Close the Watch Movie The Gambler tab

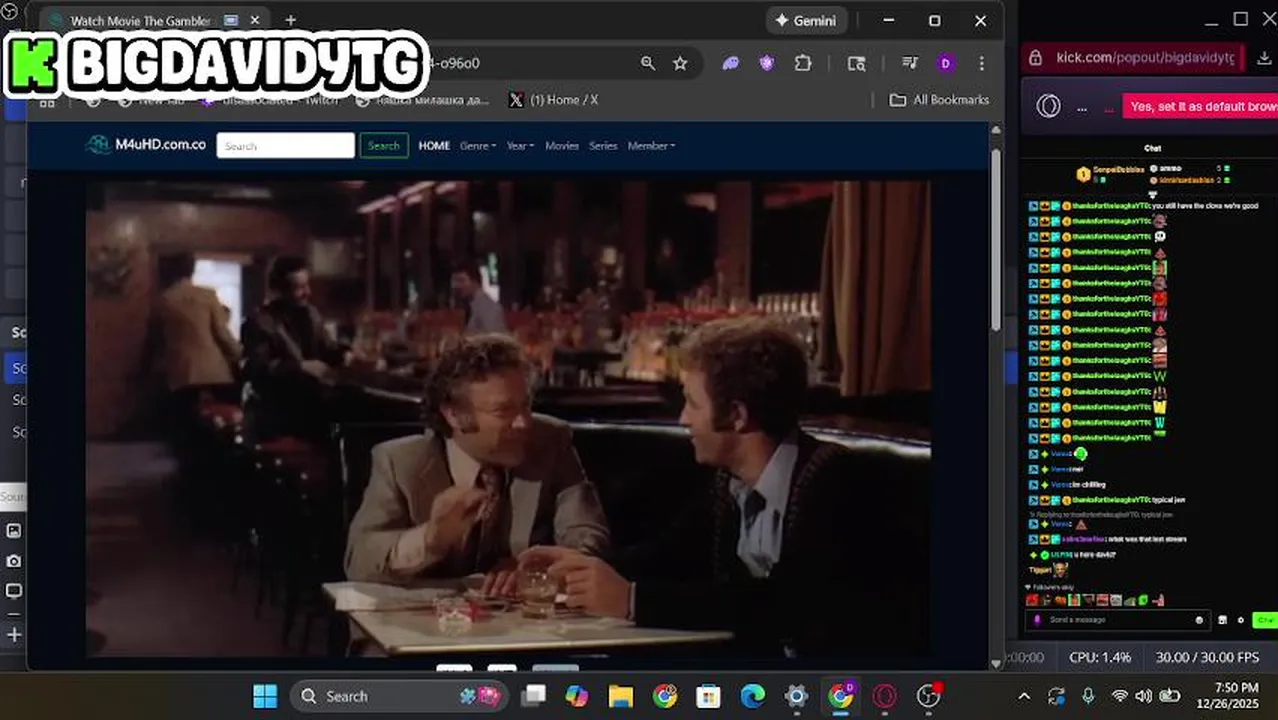point(255,21)
